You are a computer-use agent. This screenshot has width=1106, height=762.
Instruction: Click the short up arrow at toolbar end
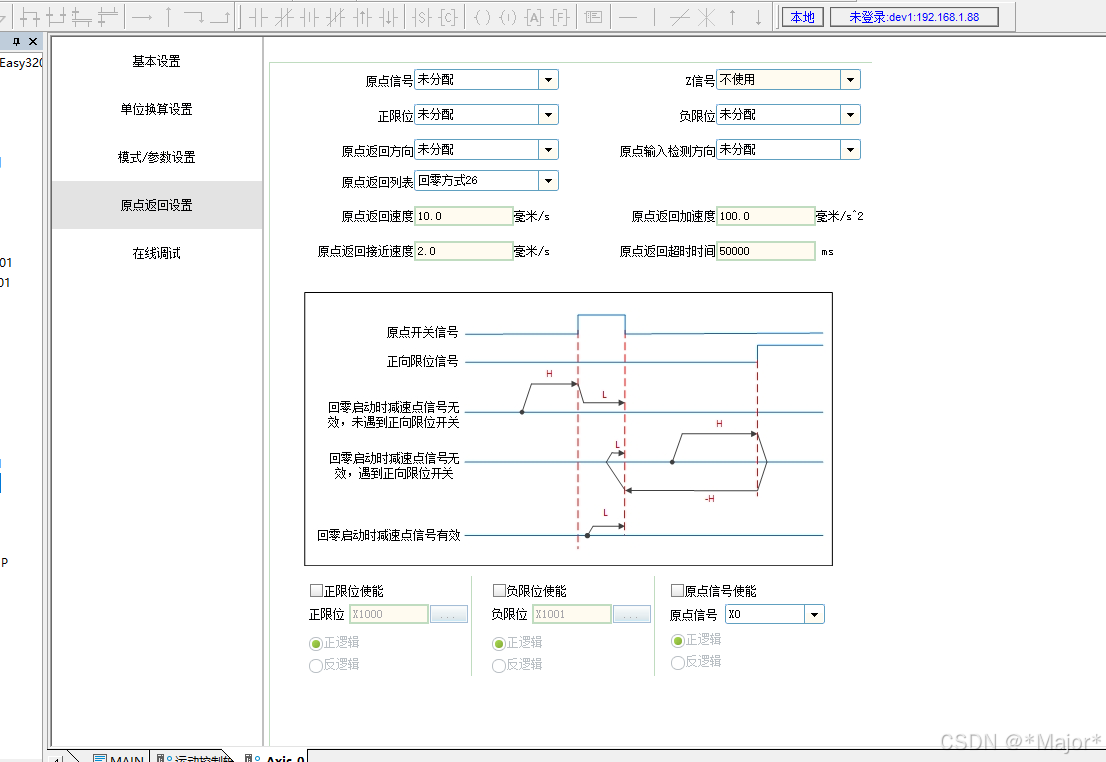point(732,17)
